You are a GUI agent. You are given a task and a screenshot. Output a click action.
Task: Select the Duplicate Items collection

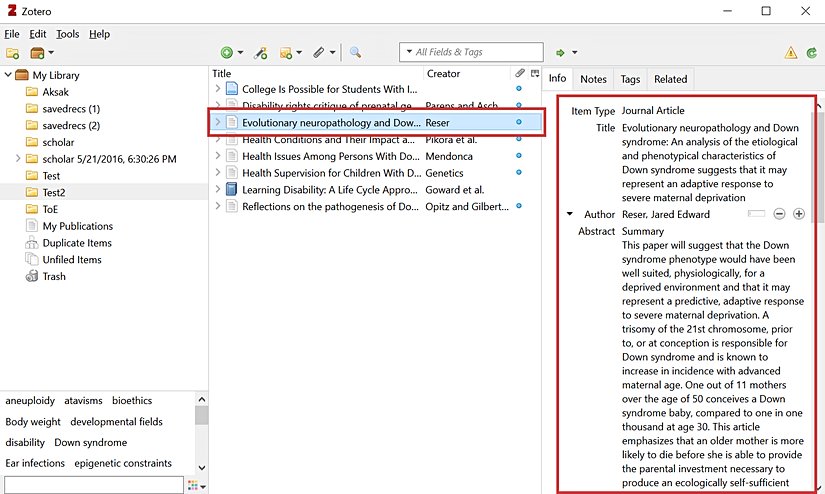click(x=76, y=243)
